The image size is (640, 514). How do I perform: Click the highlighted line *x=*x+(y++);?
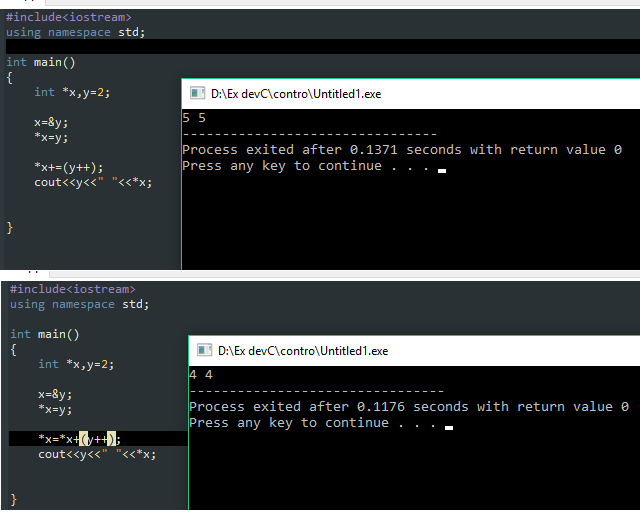pos(78,439)
